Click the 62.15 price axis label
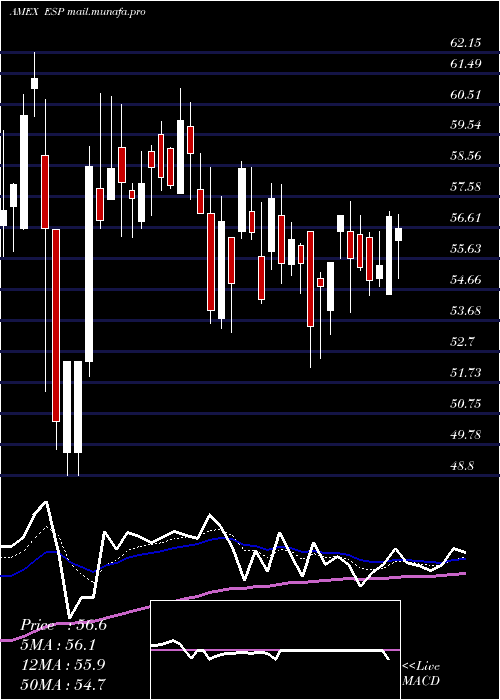The width and height of the screenshot is (500, 700). (466, 43)
